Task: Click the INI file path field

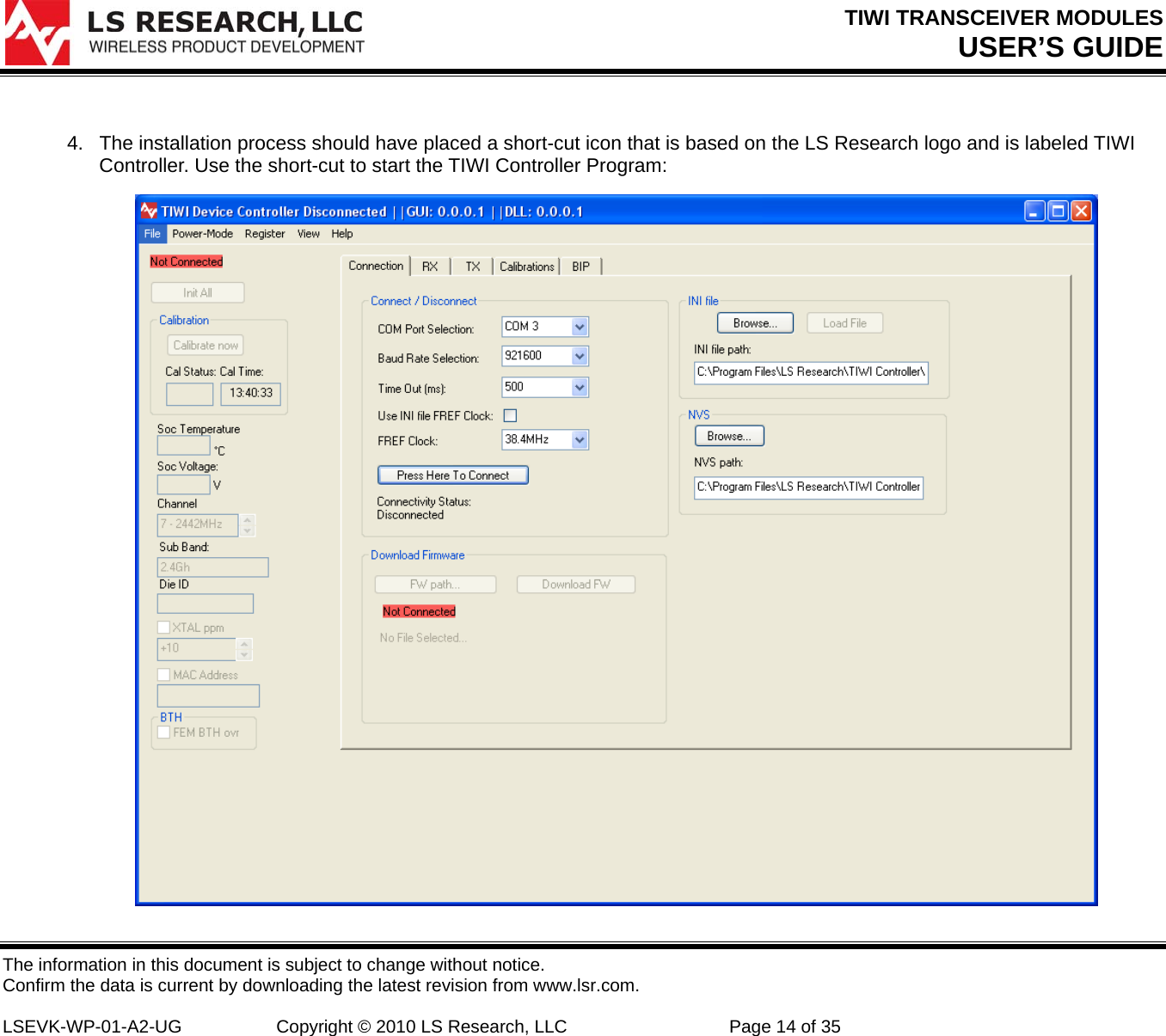Action: tap(811, 372)
